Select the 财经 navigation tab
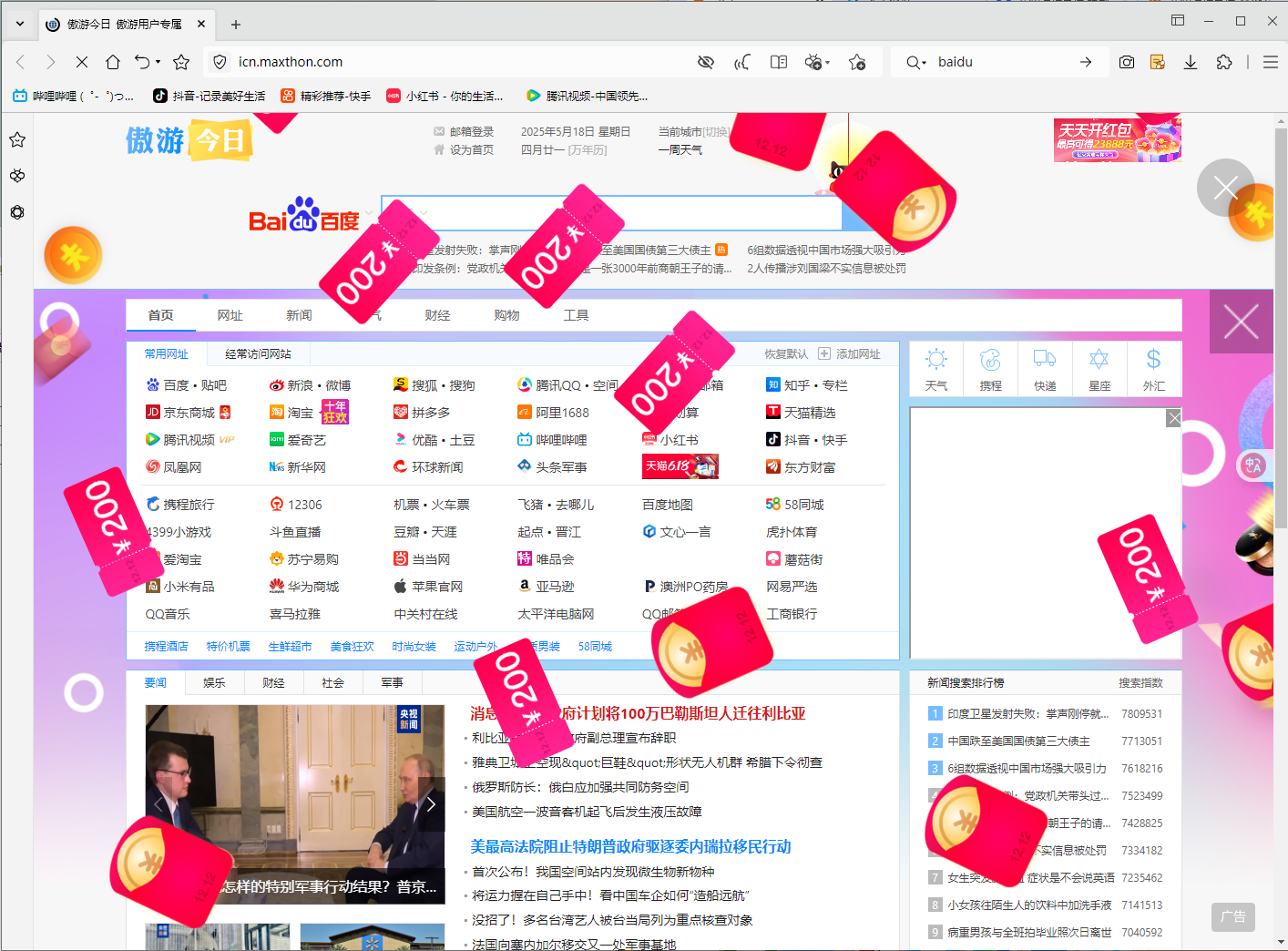 tap(437, 315)
